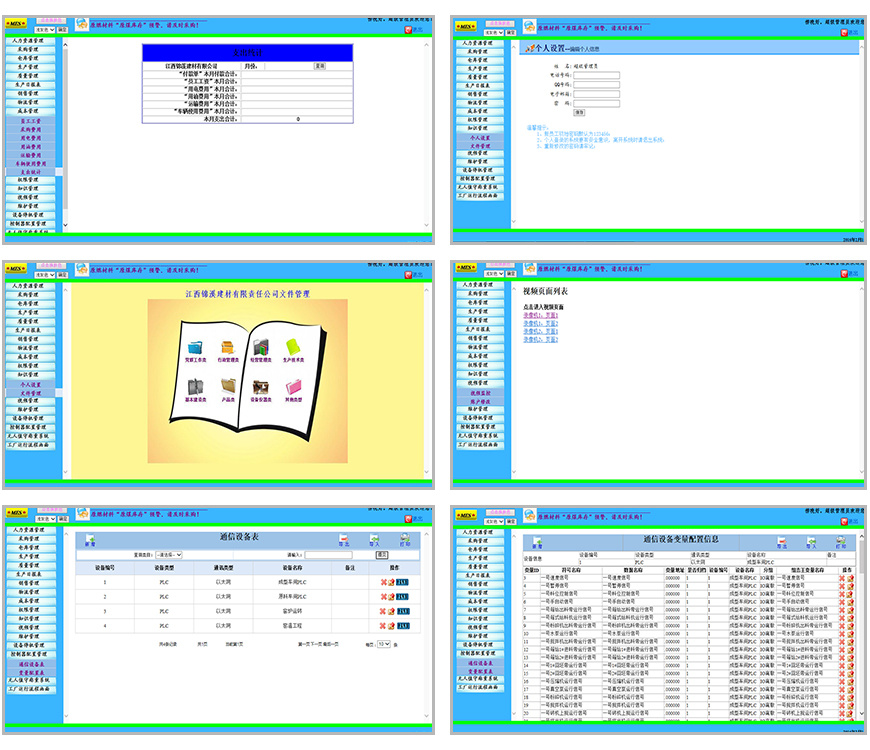The width and height of the screenshot is (870, 750).
Task: Click search submit button in 通信设备表
Action: (382, 555)
